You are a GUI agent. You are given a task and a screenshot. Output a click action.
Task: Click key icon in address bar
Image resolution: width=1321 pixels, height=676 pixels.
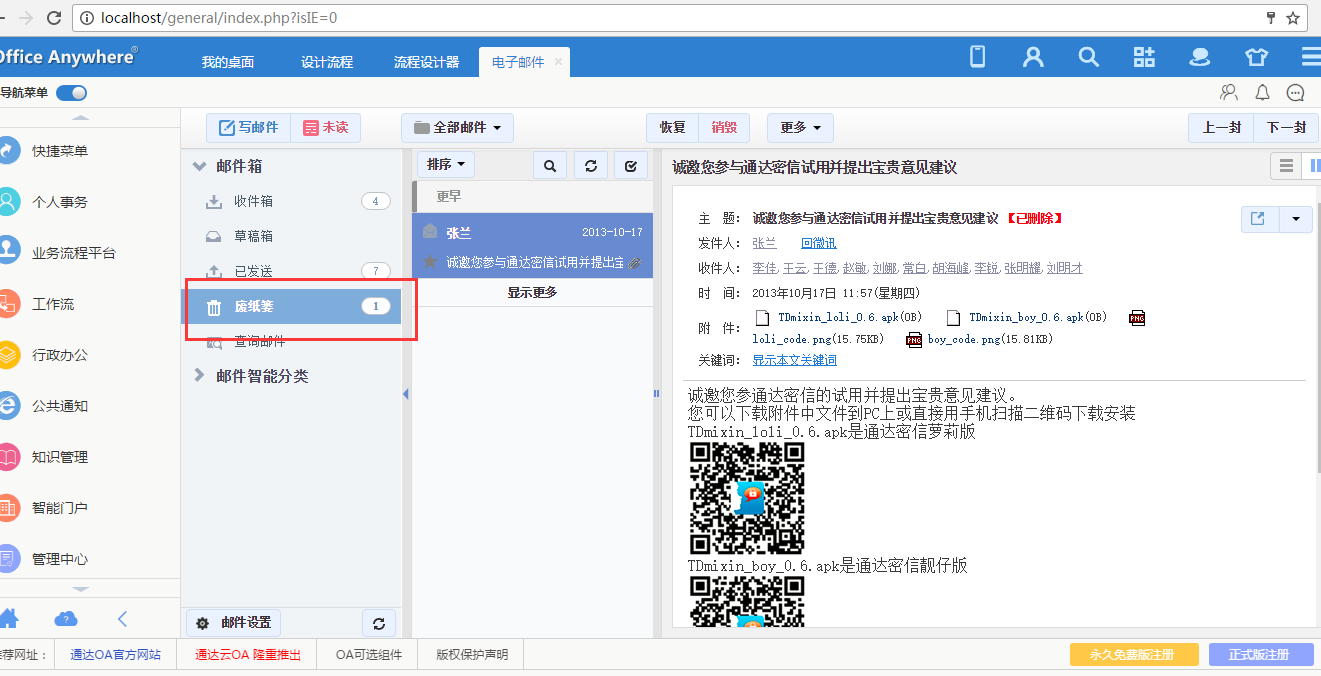point(1271,18)
